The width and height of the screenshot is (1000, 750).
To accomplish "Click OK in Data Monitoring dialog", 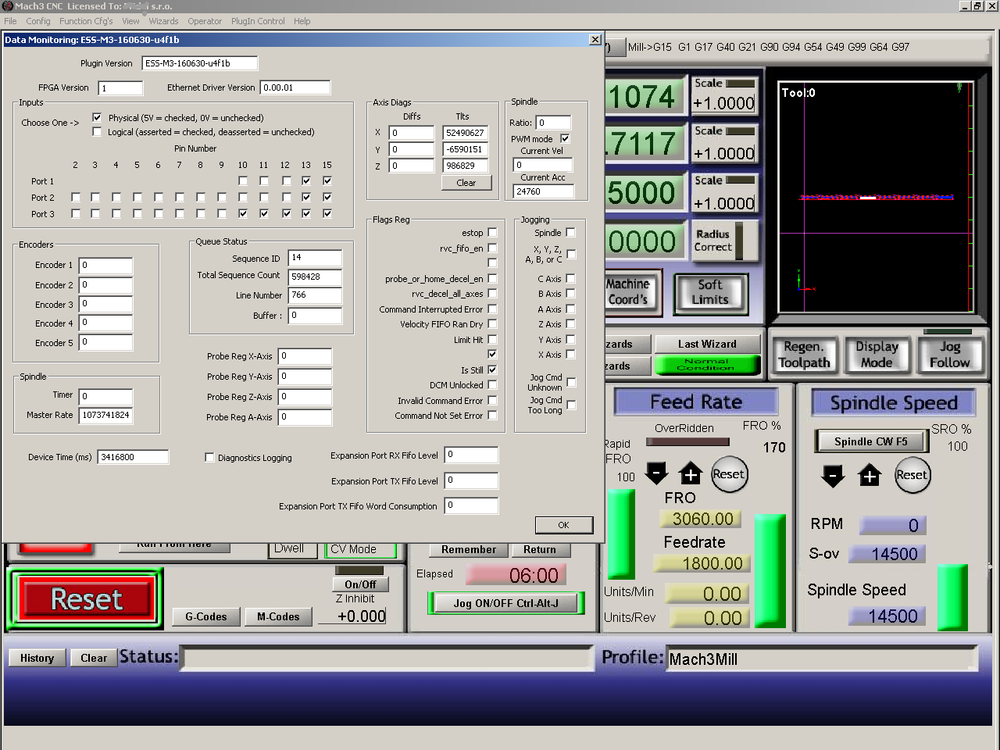I will click(x=563, y=525).
